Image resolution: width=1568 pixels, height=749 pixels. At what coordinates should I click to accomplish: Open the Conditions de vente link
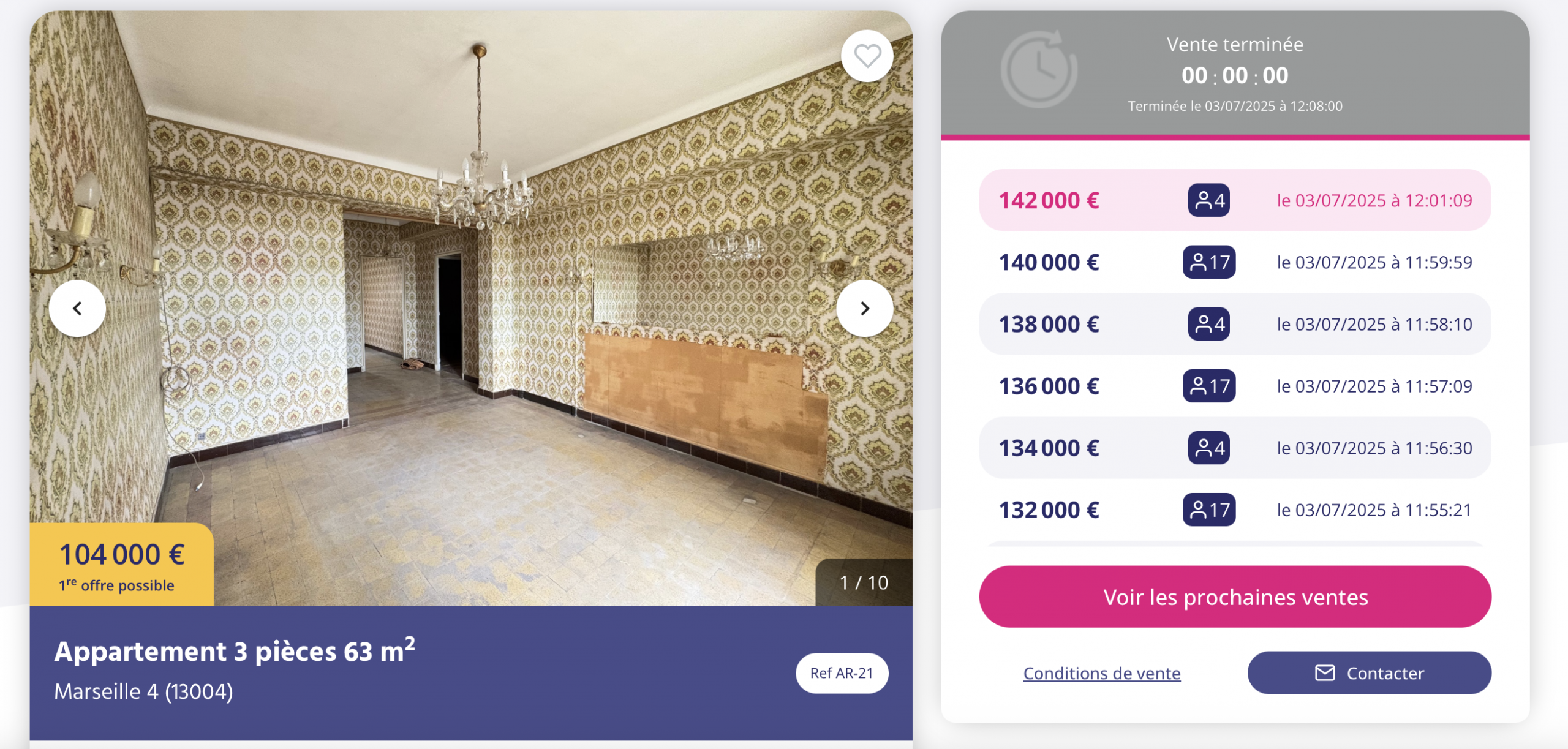pos(1102,673)
